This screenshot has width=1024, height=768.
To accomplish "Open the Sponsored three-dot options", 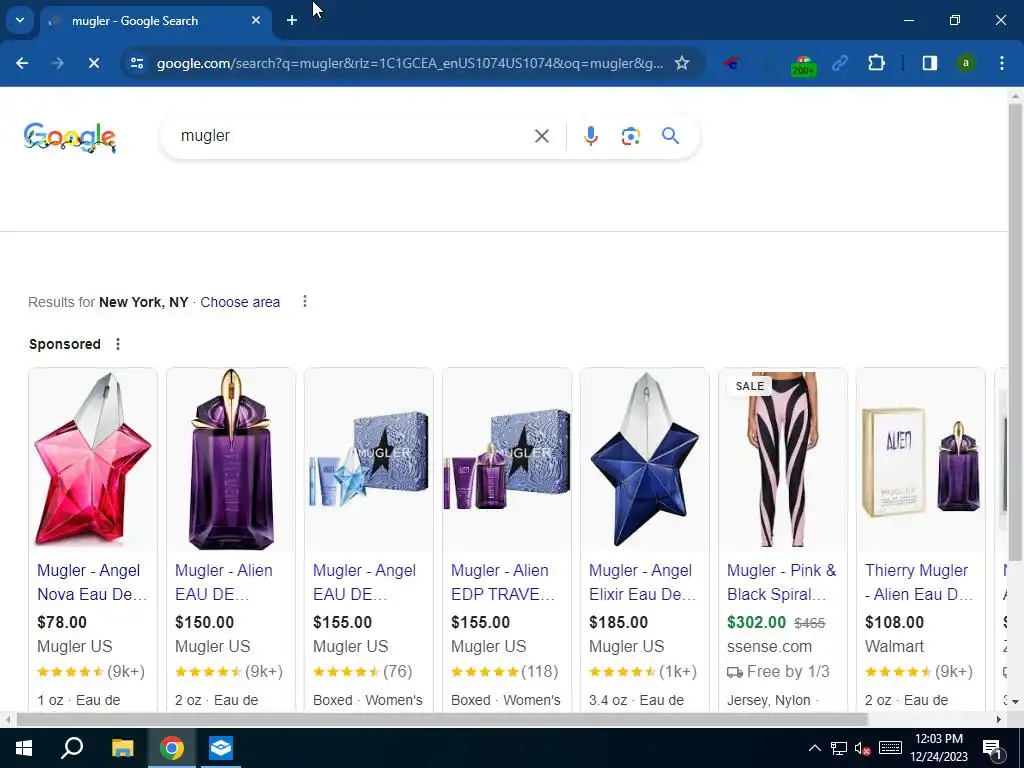I will 118,344.
